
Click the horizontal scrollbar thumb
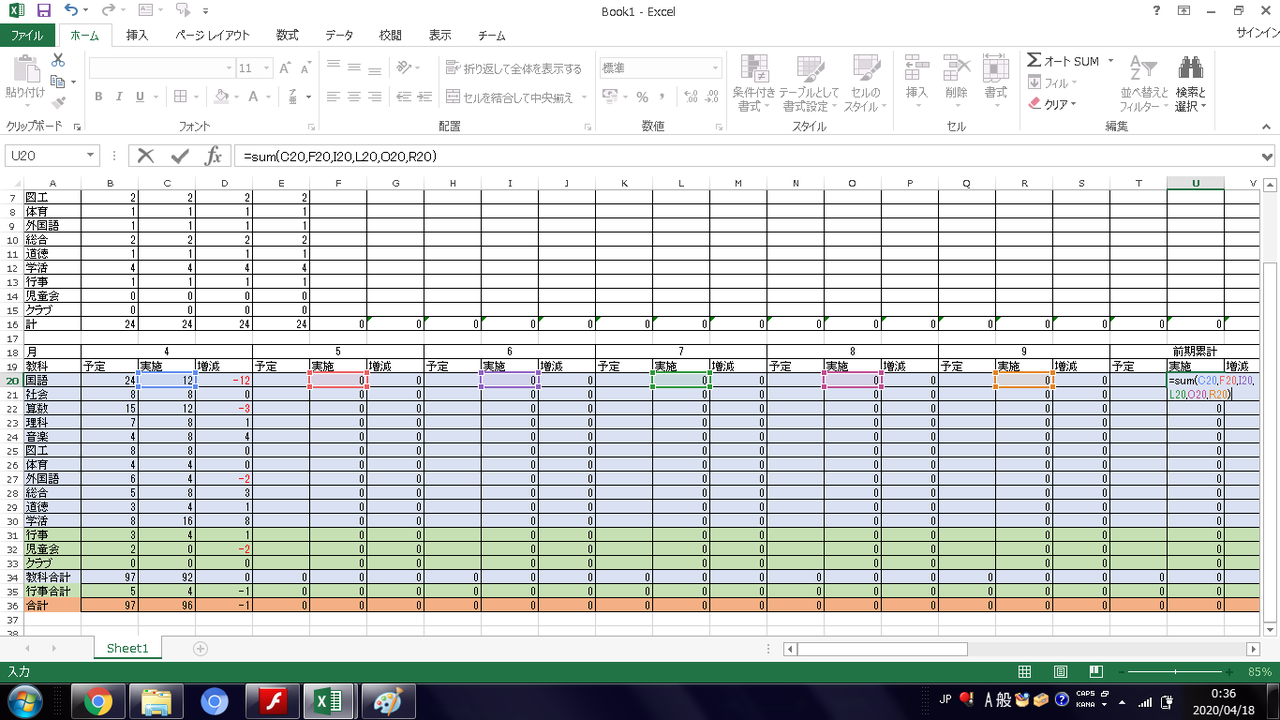[882, 649]
